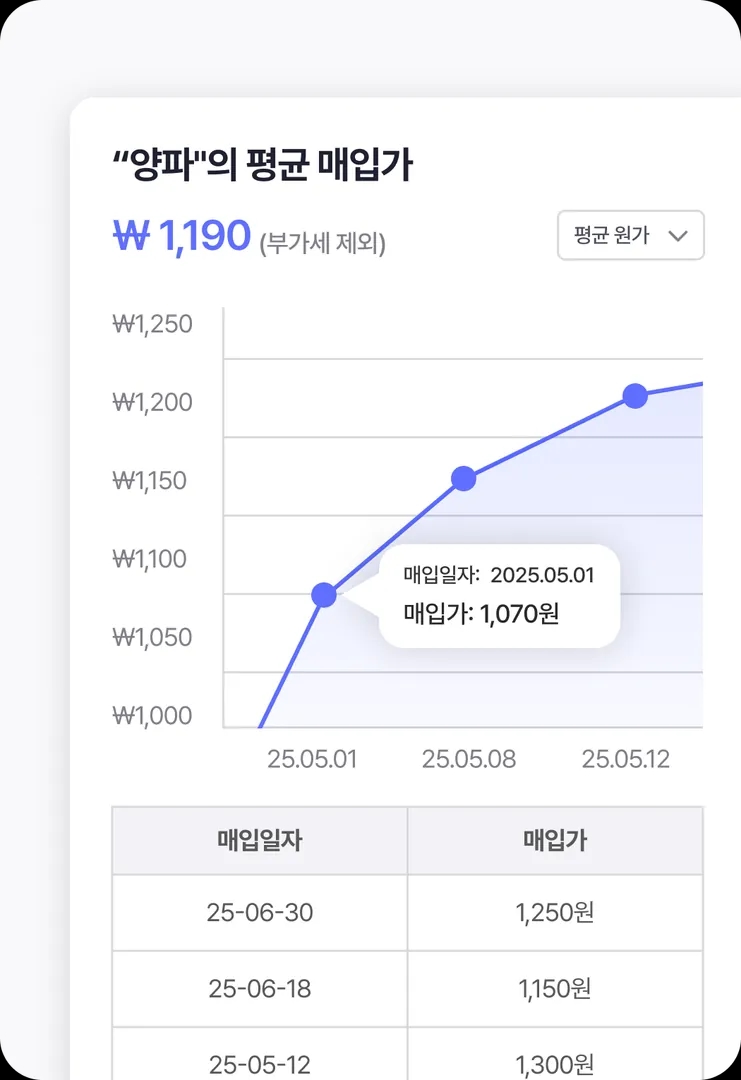Viewport: 741px width, 1080px height.
Task: Select the 25.05.01 data point on chart
Action: pos(324,595)
